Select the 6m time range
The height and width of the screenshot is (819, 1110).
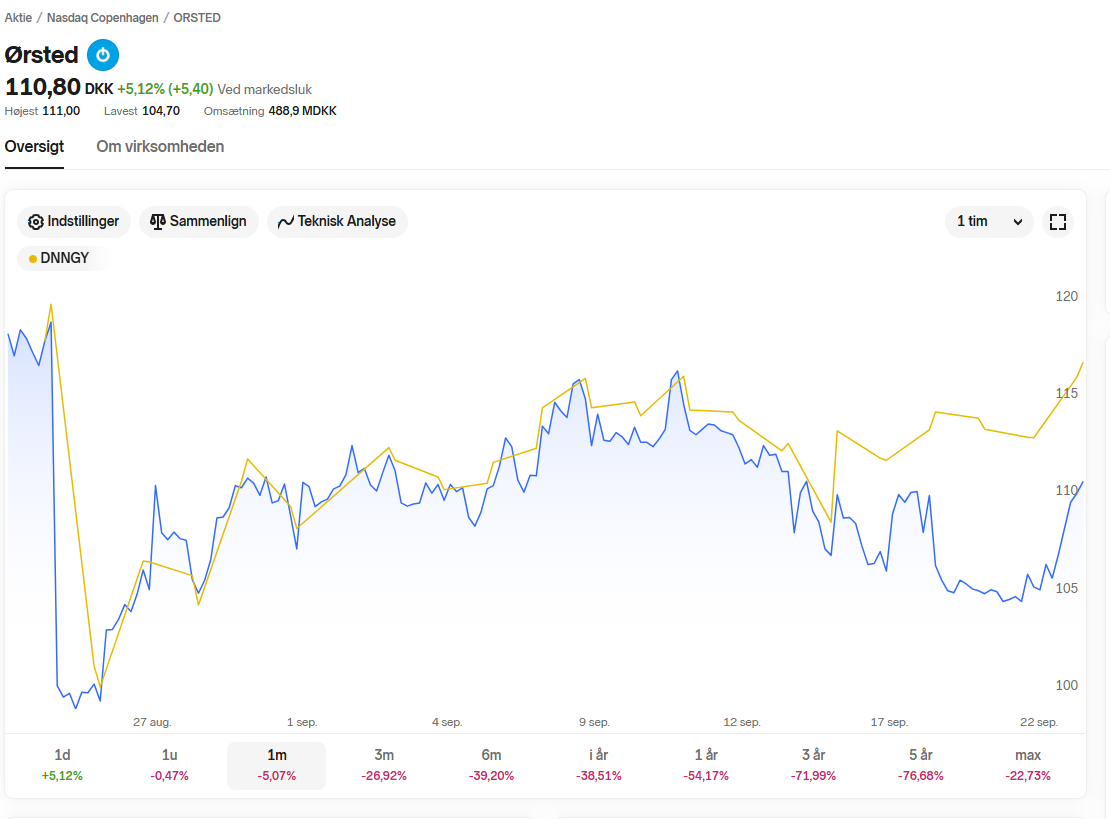(491, 765)
